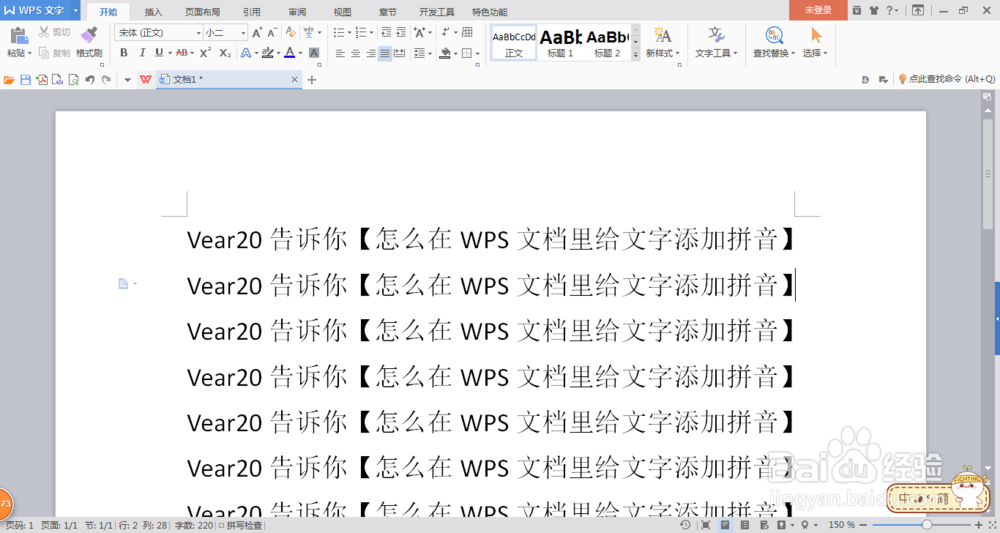Viewport: 1000px width, 533px height.
Task: Open the 开发工具 (Developer) tab
Action: click(x=437, y=11)
